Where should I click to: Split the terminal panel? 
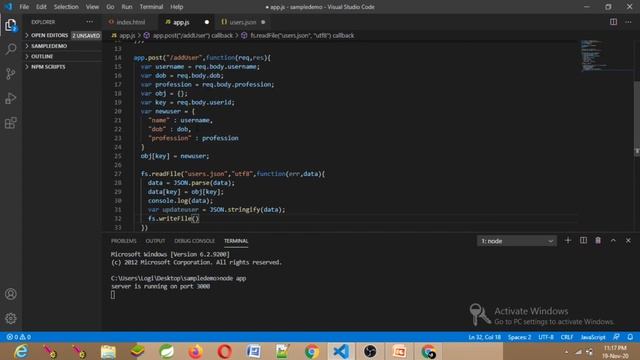pos(583,241)
